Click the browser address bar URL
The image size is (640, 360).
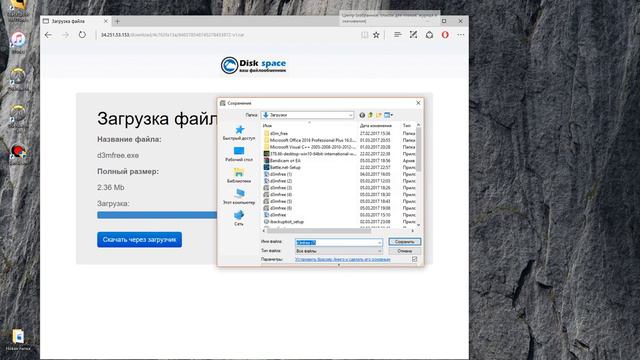coord(172,35)
